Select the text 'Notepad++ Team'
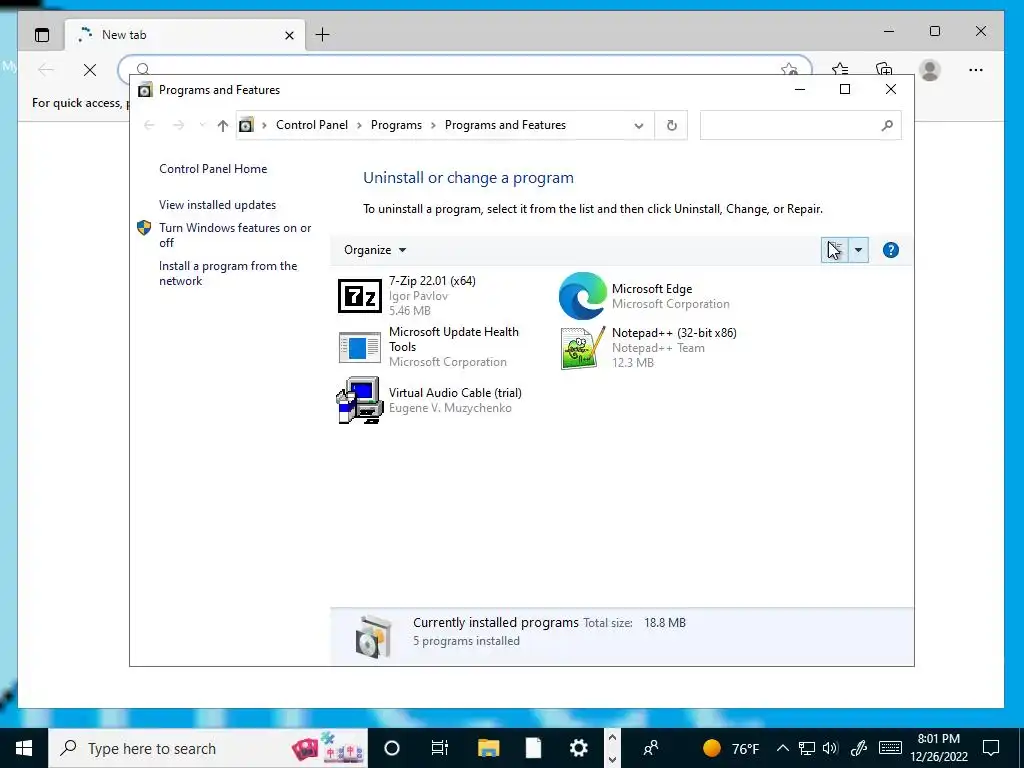 (658, 347)
